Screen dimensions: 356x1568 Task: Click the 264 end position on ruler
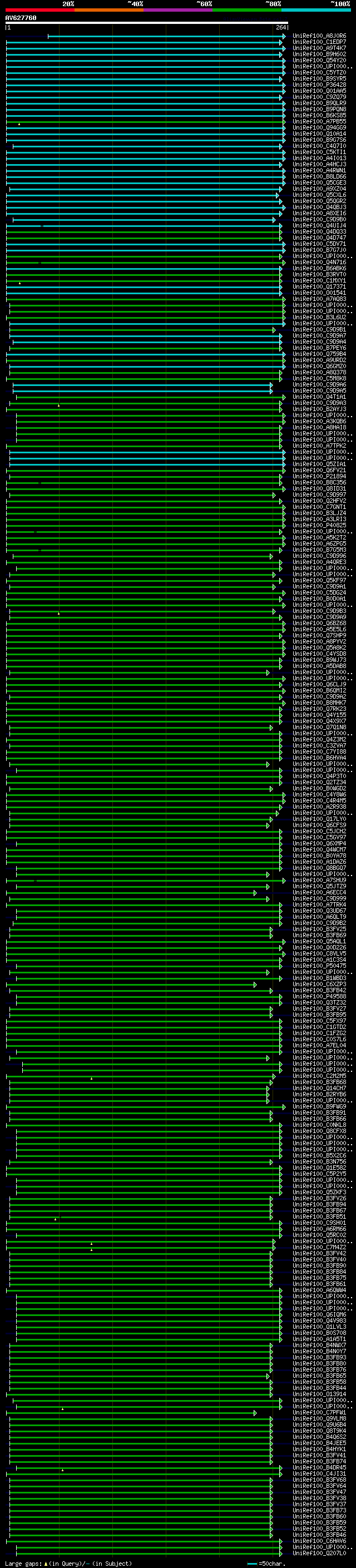[x=281, y=28]
